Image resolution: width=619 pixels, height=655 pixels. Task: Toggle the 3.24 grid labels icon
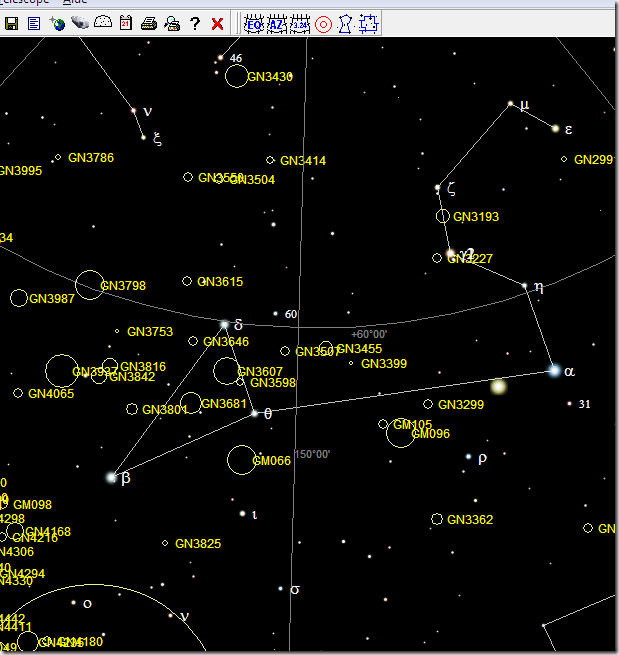point(300,24)
